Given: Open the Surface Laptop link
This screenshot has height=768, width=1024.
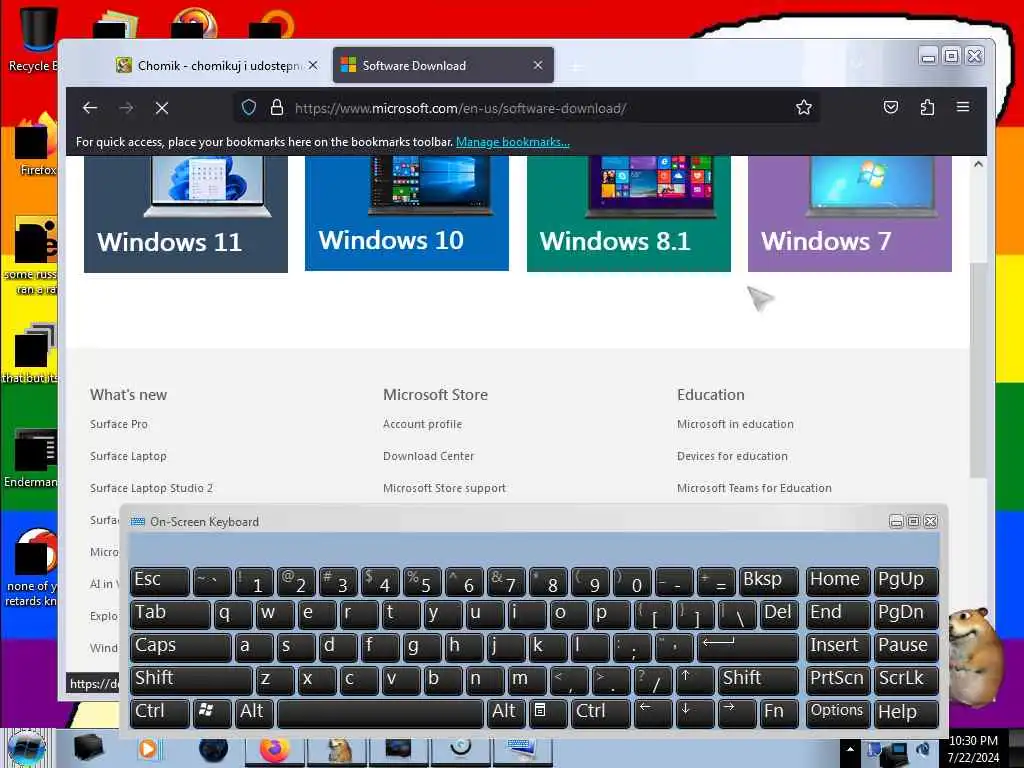Looking at the screenshot, I should 128,456.
